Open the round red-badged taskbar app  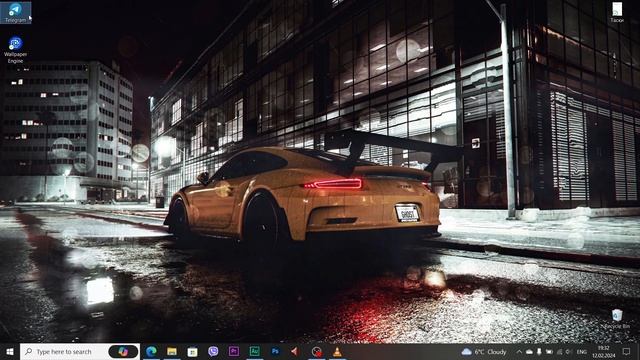tap(316, 351)
